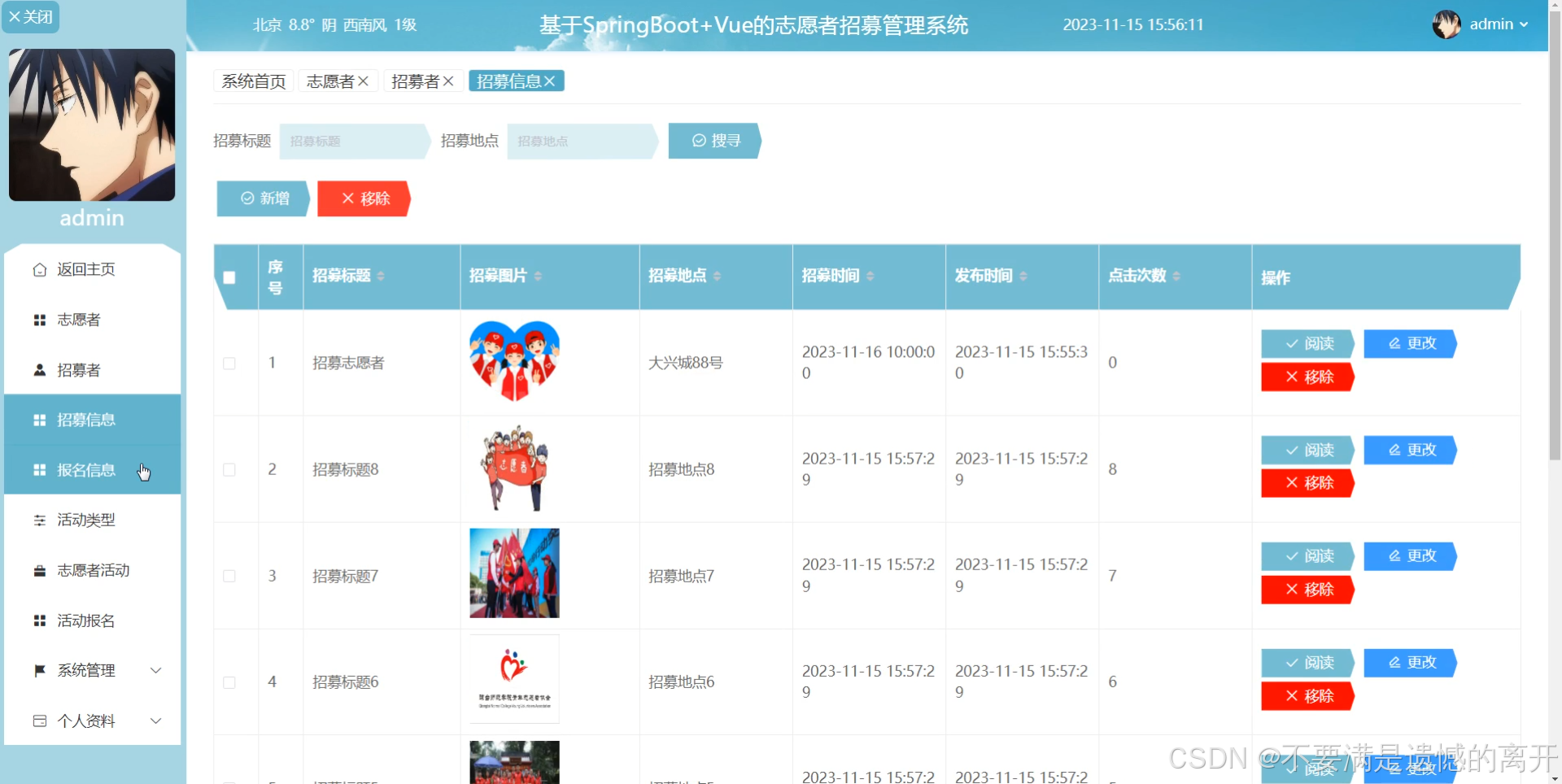This screenshot has height=784, width=1562.
Task: Check the row for 招募标题6
Action: tap(229, 683)
